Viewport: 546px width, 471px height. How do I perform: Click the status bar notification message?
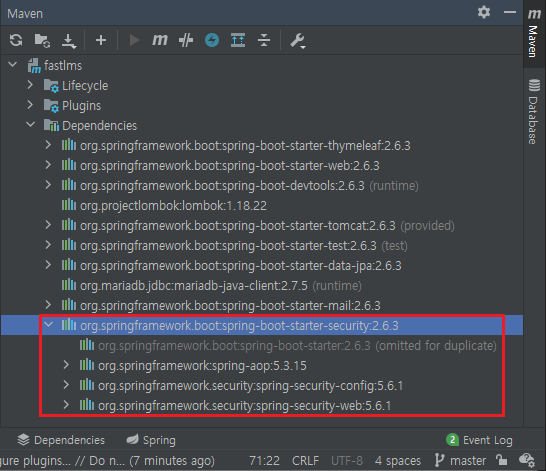click(x=107, y=461)
